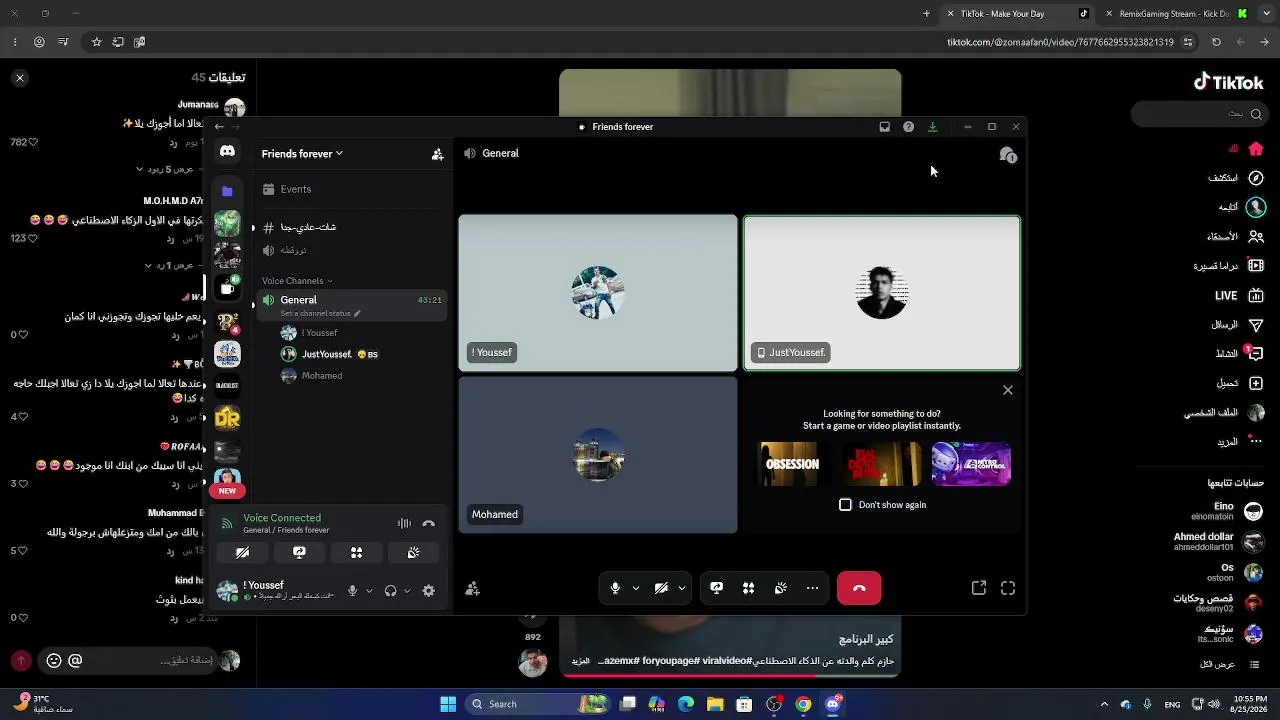Focus the JustYoussef. video tile

pos(881,293)
